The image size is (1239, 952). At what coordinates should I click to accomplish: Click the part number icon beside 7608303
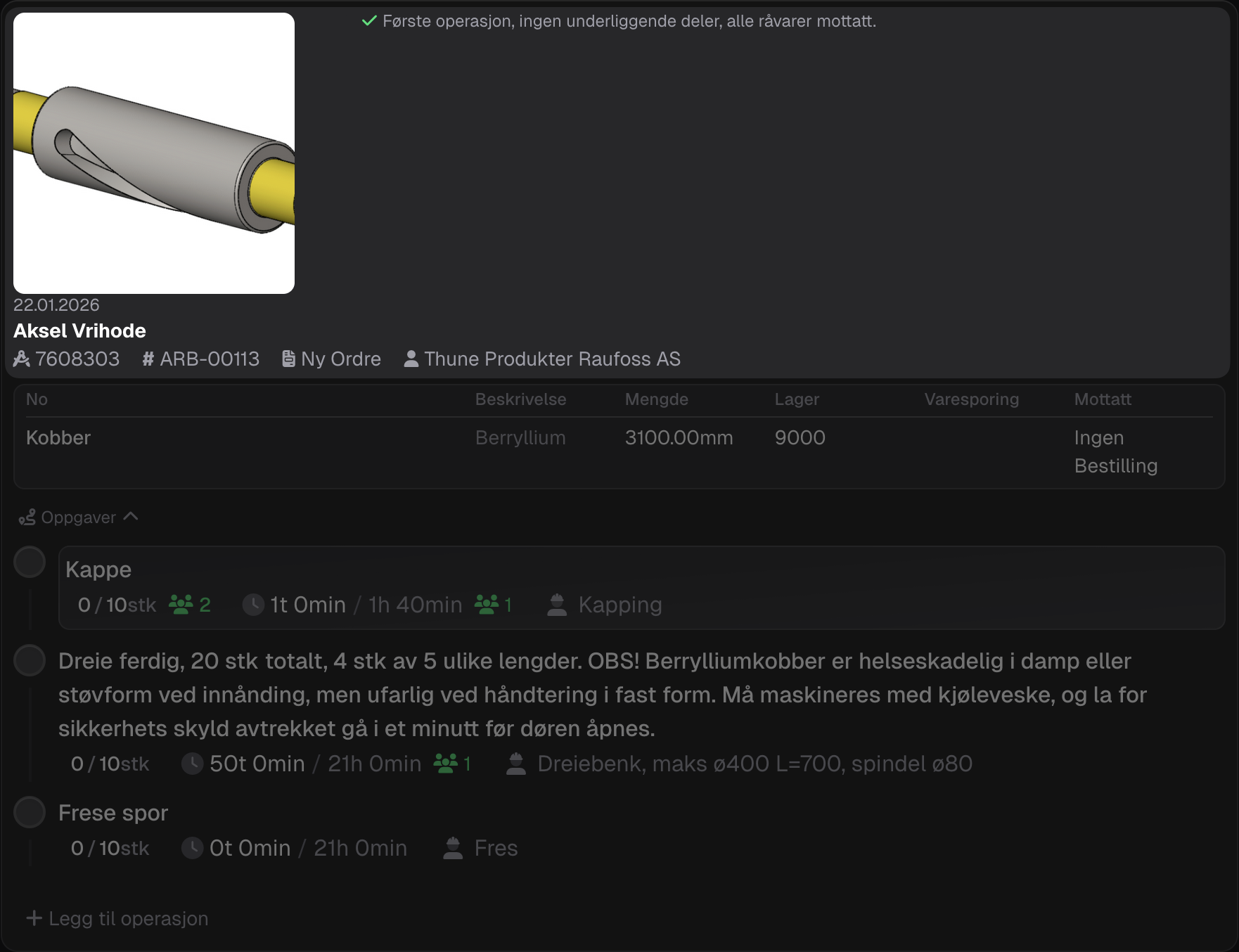[x=22, y=359]
